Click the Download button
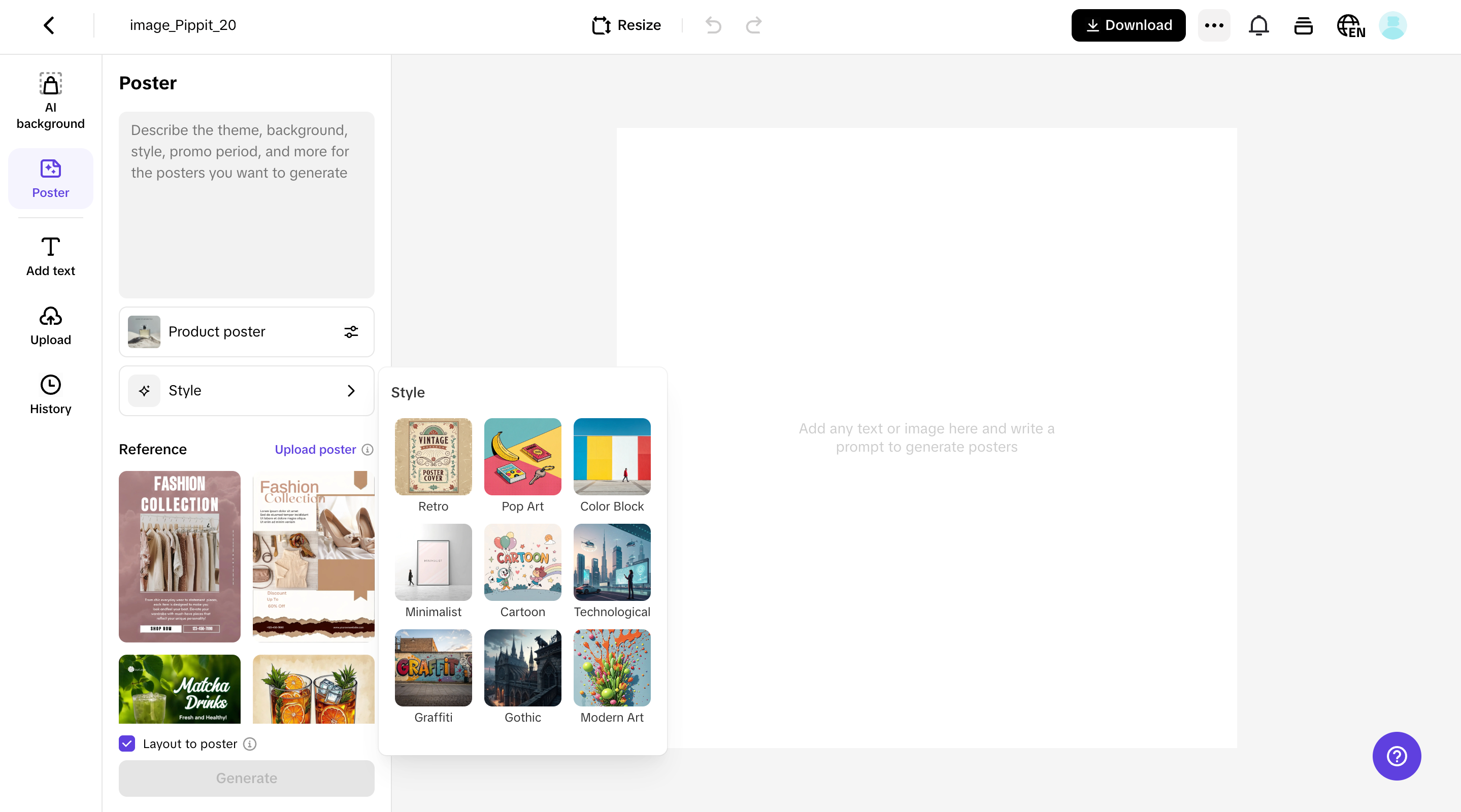 click(1127, 25)
